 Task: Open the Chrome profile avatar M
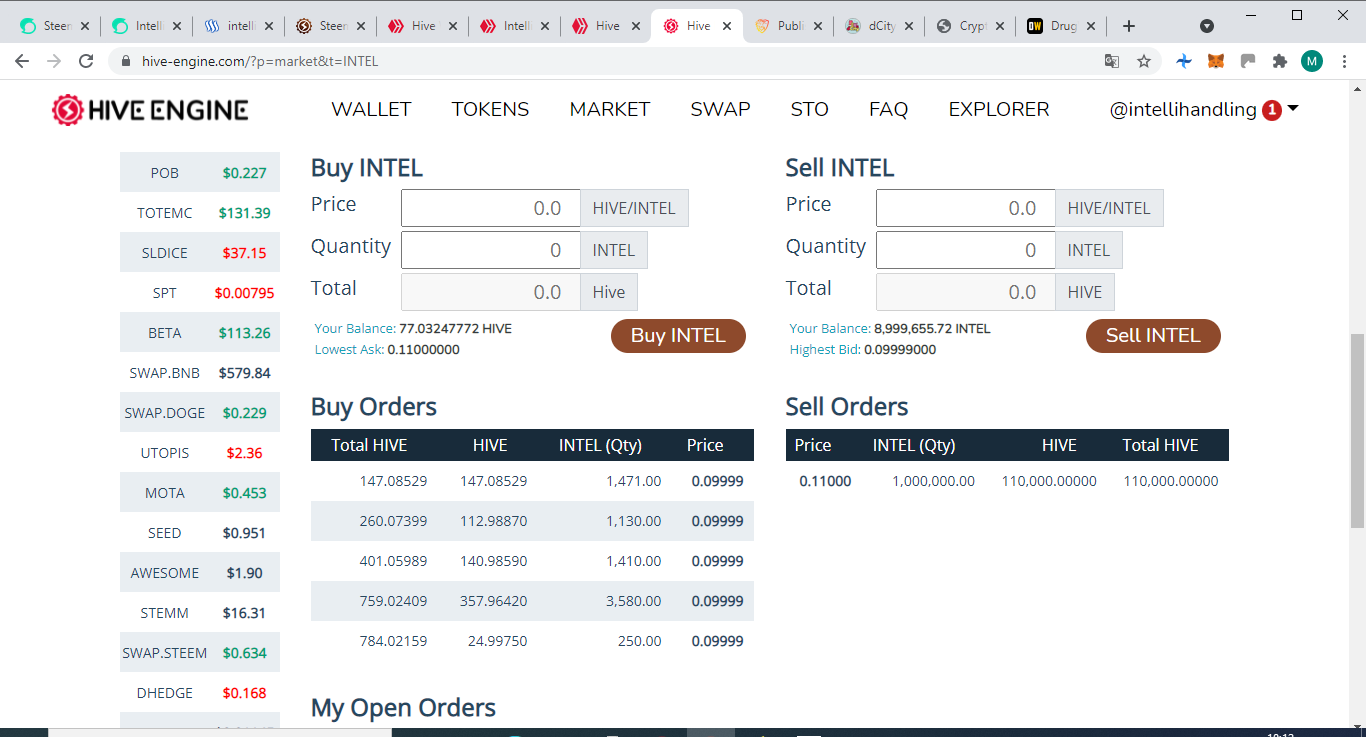click(x=1312, y=61)
